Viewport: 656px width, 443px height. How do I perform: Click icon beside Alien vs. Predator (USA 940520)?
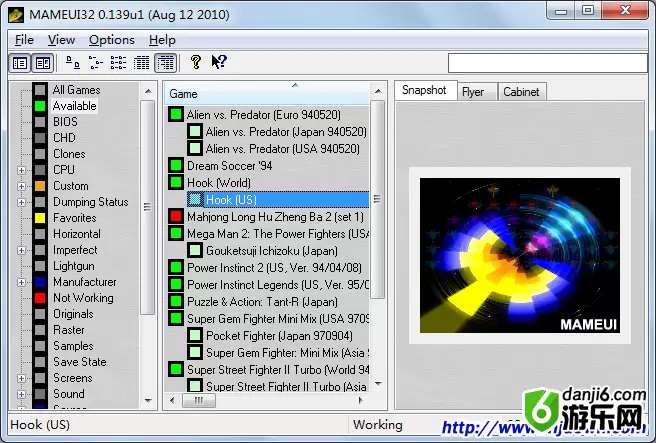[195, 148]
